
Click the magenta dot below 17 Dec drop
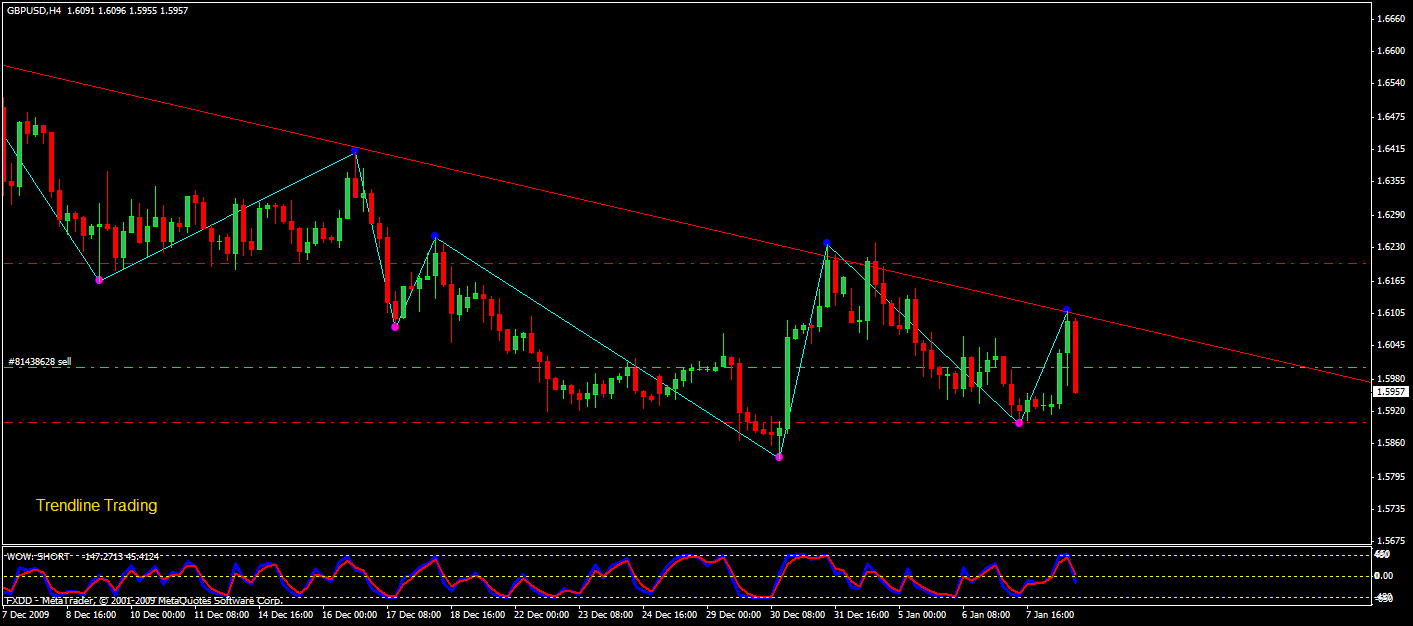click(395, 327)
